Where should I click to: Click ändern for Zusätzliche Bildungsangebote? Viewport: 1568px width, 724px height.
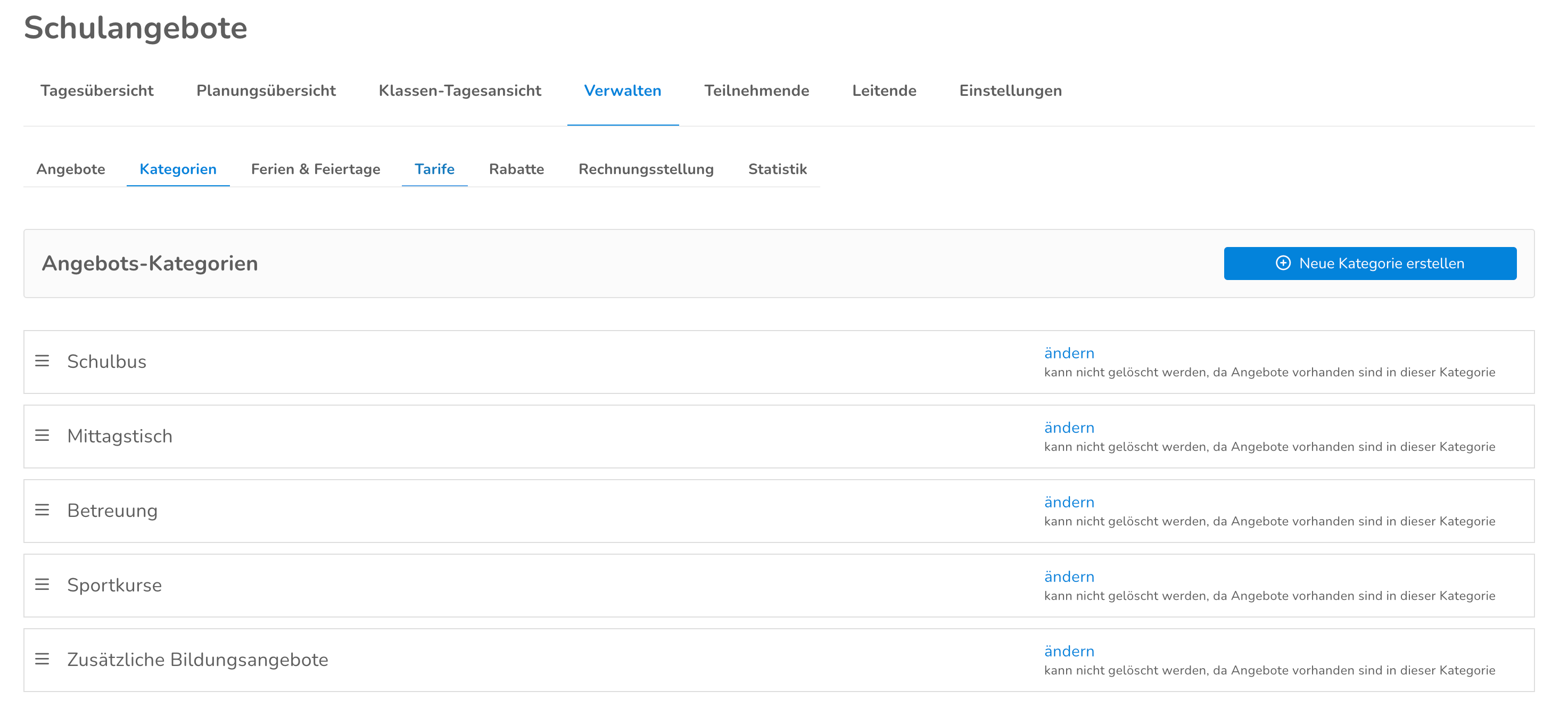1069,652
